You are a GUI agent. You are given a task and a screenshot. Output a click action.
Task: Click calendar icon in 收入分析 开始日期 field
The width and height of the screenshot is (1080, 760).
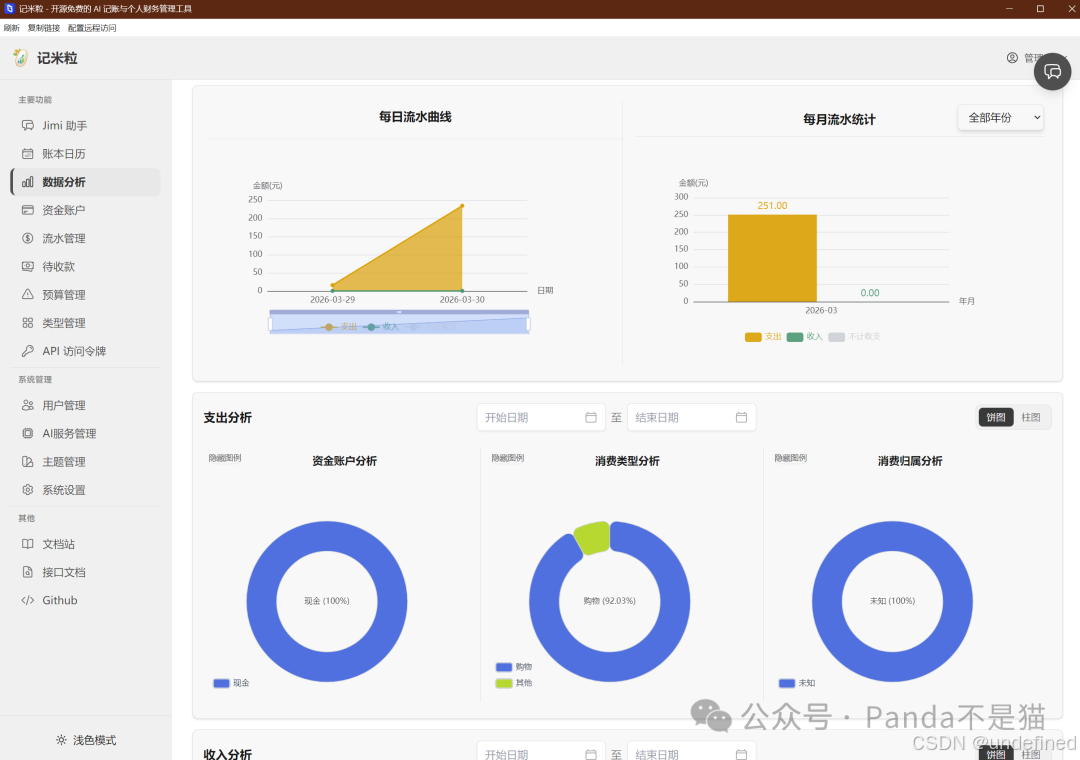[x=591, y=754]
